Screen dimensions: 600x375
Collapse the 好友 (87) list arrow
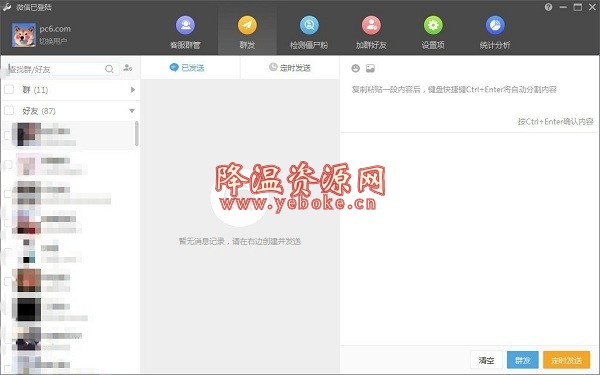pyautogui.click(x=132, y=111)
